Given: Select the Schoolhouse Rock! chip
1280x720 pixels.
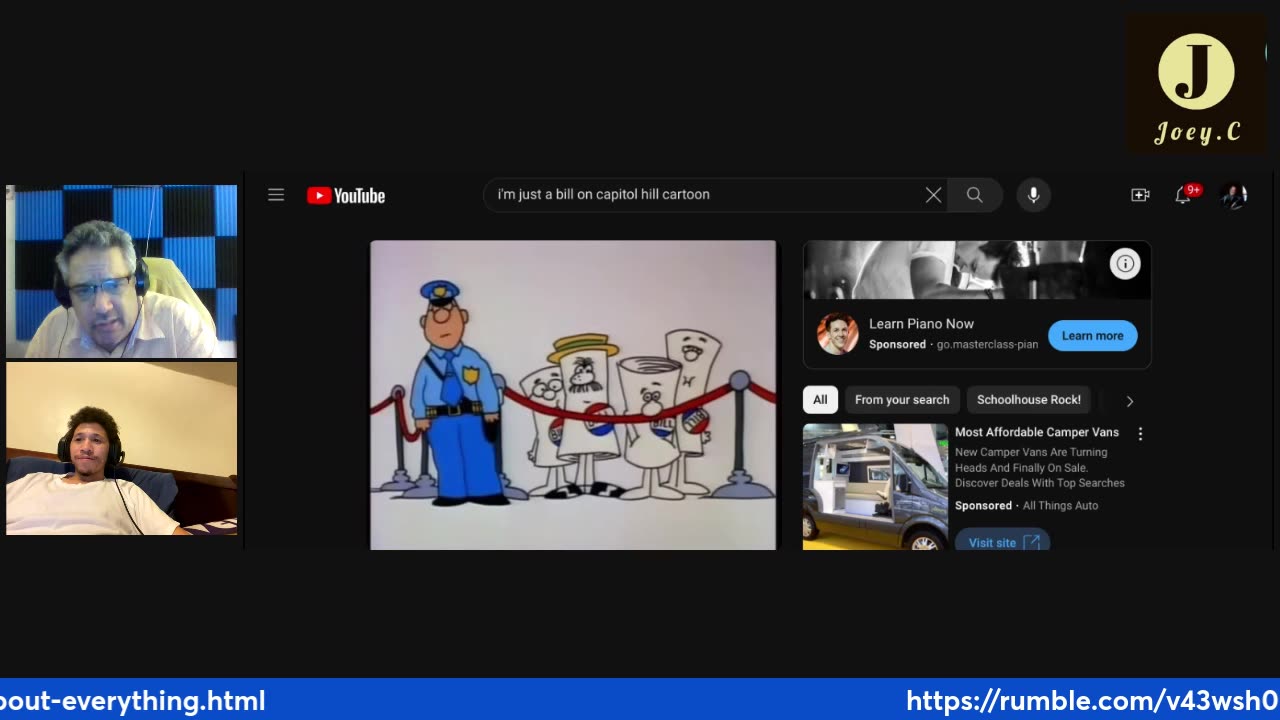Looking at the screenshot, I should click(1029, 400).
